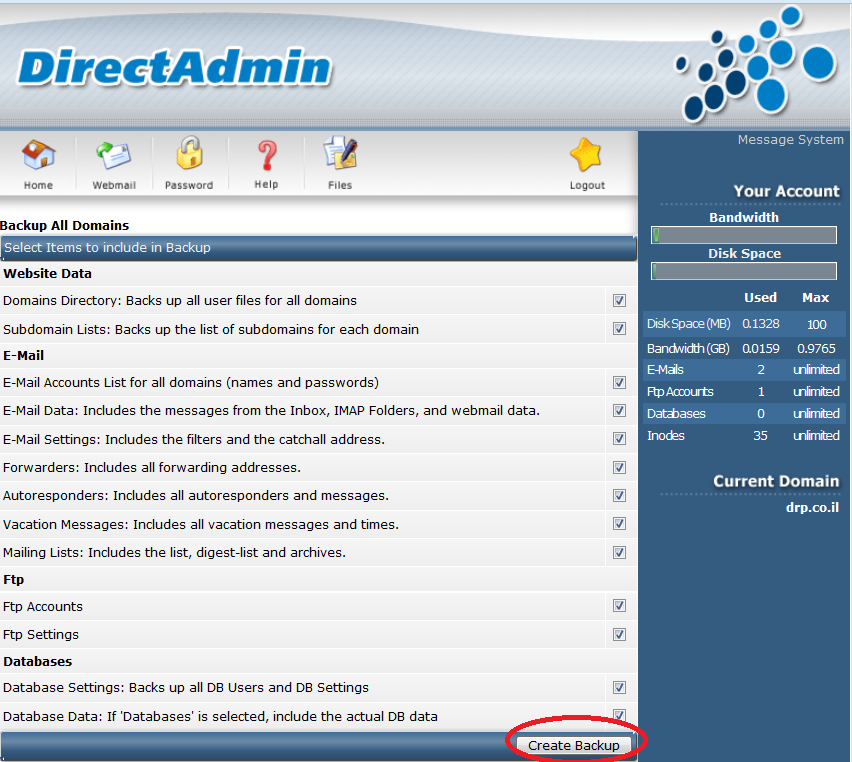Disable the E-Mail Data backup checkbox

[x=619, y=411]
